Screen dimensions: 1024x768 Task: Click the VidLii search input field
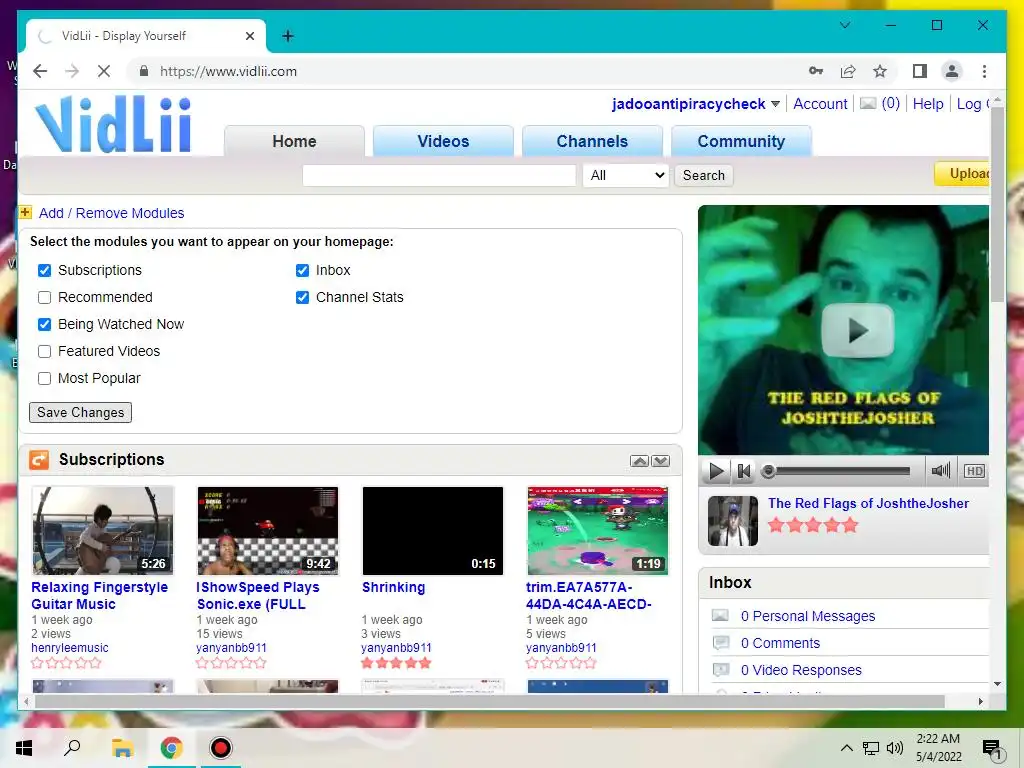pyautogui.click(x=439, y=175)
